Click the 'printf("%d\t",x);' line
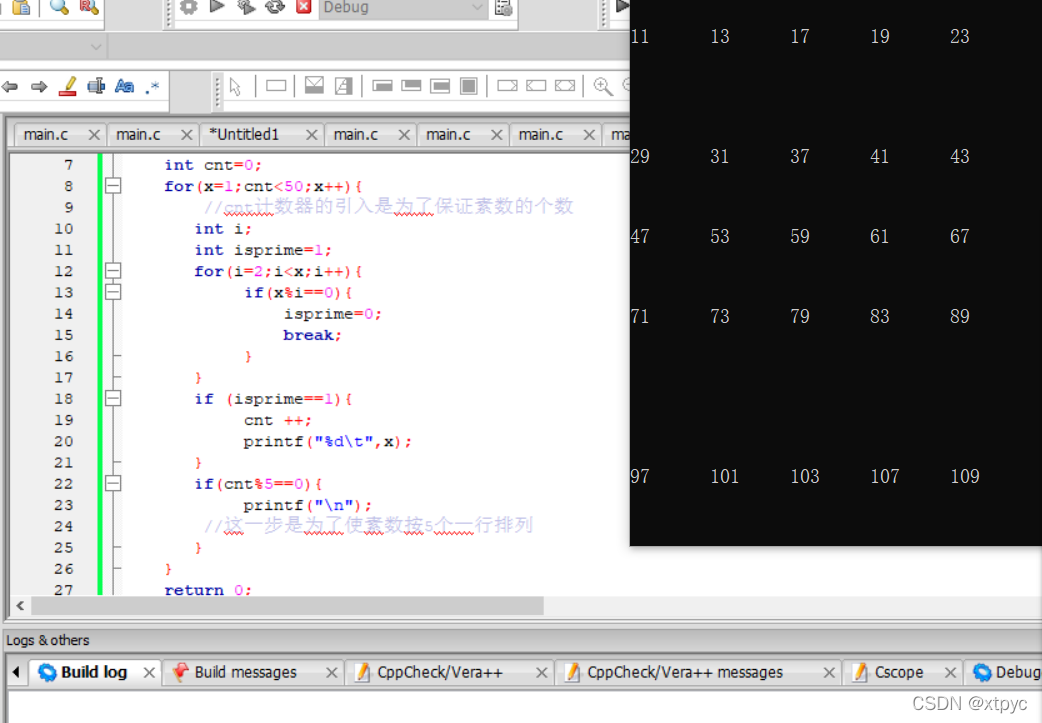 click(x=327, y=441)
